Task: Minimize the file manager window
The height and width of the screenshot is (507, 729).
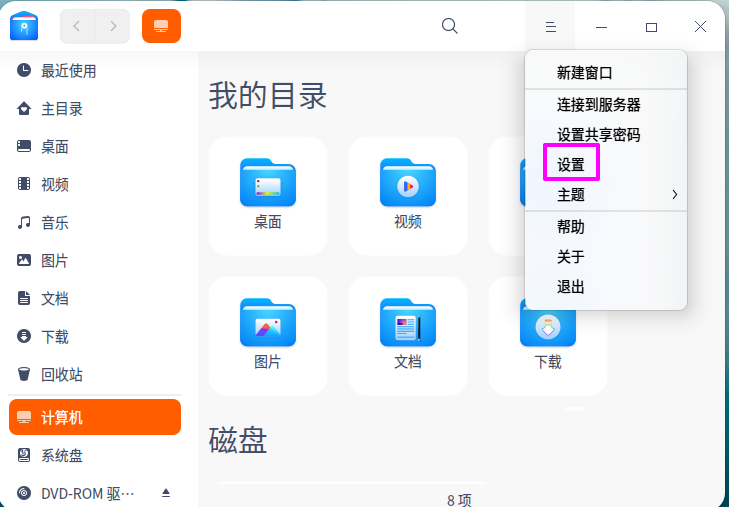Action: 601,27
